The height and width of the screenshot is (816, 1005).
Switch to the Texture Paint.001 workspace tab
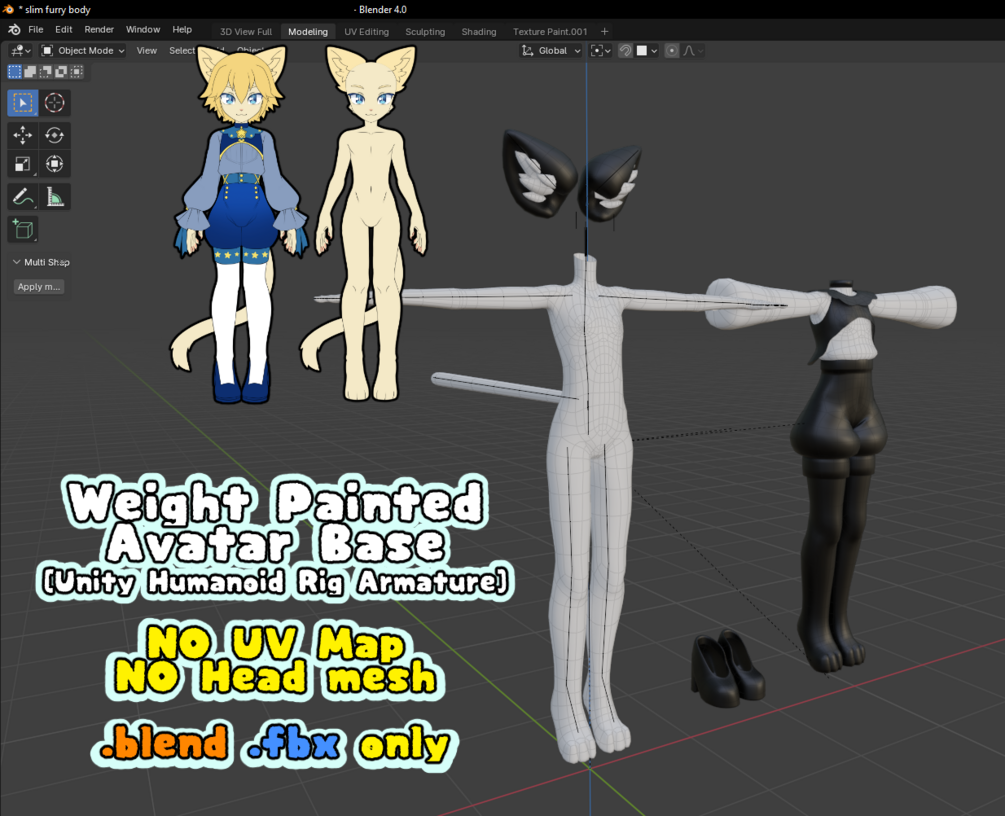click(x=550, y=31)
